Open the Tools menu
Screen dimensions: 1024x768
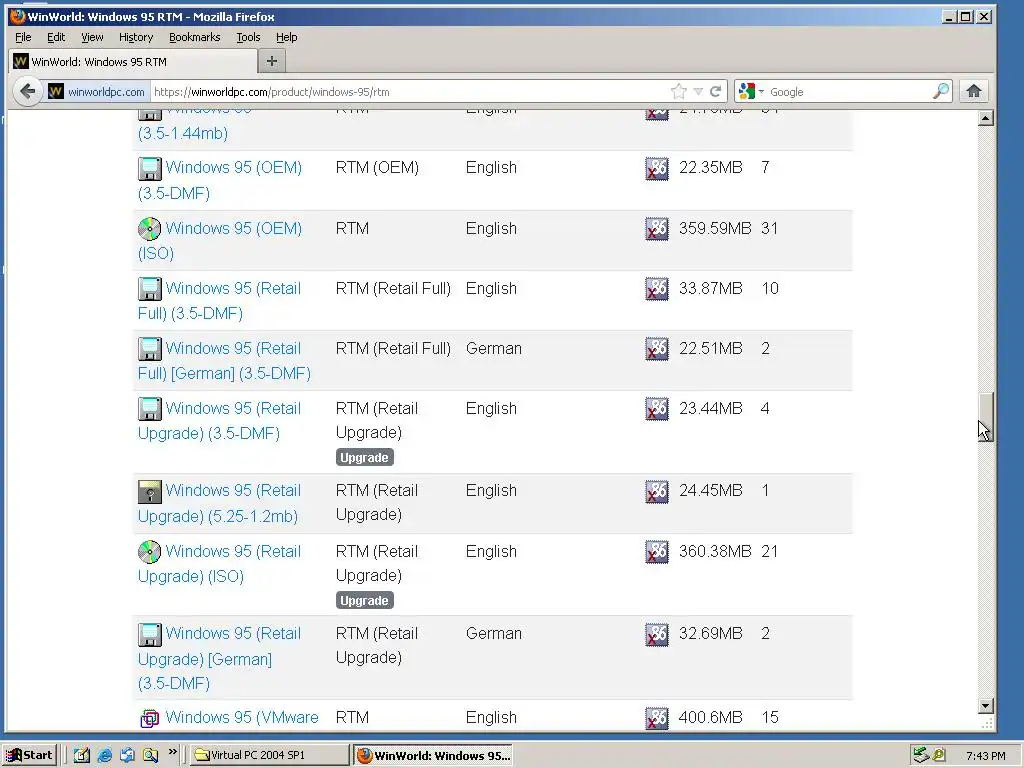(x=248, y=37)
